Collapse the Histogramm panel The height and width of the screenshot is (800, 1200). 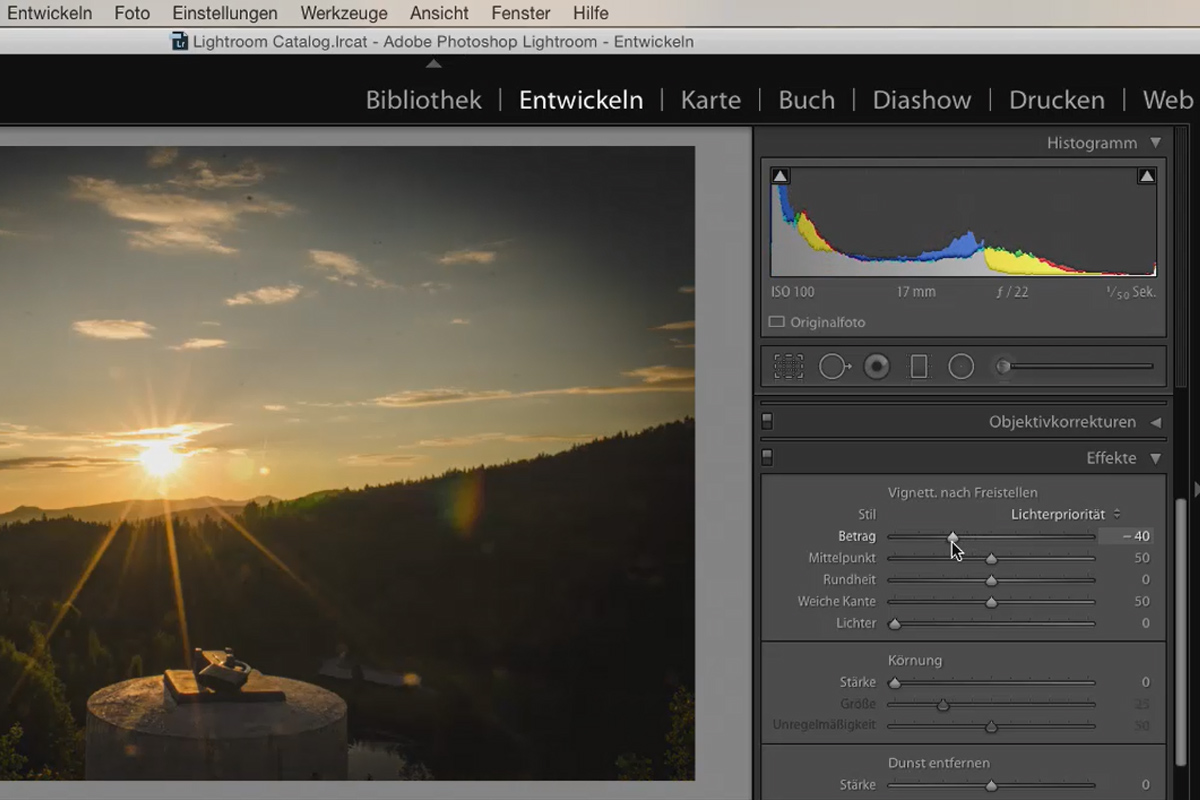coord(1156,143)
